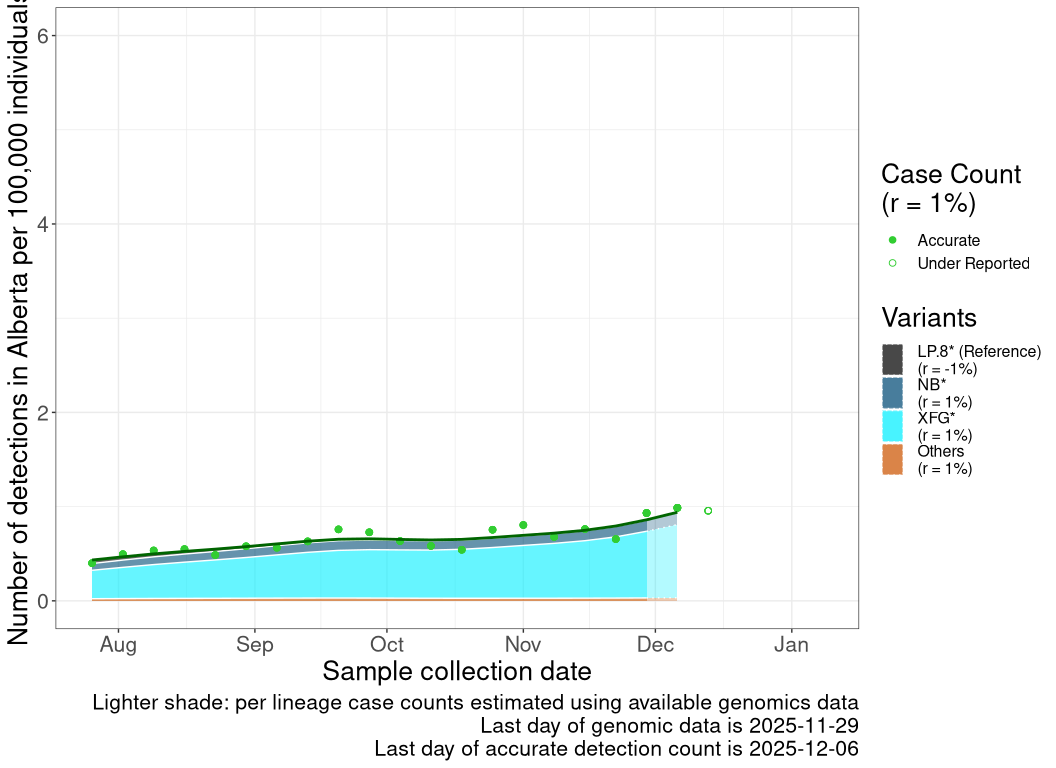Pick the orange Others legend swatch

point(893,459)
